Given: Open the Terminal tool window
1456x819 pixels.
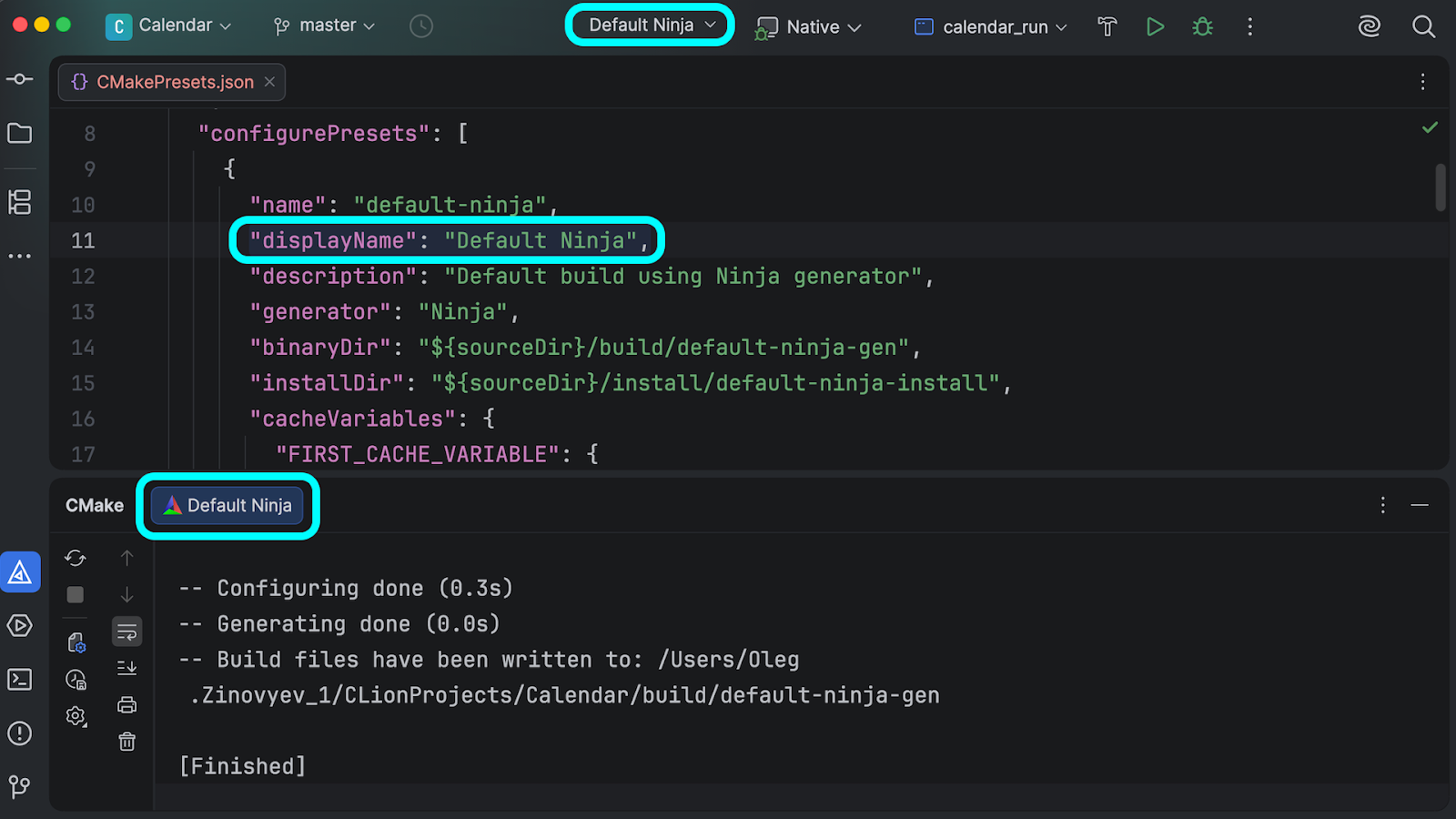Looking at the screenshot, I should coord(20,680).
